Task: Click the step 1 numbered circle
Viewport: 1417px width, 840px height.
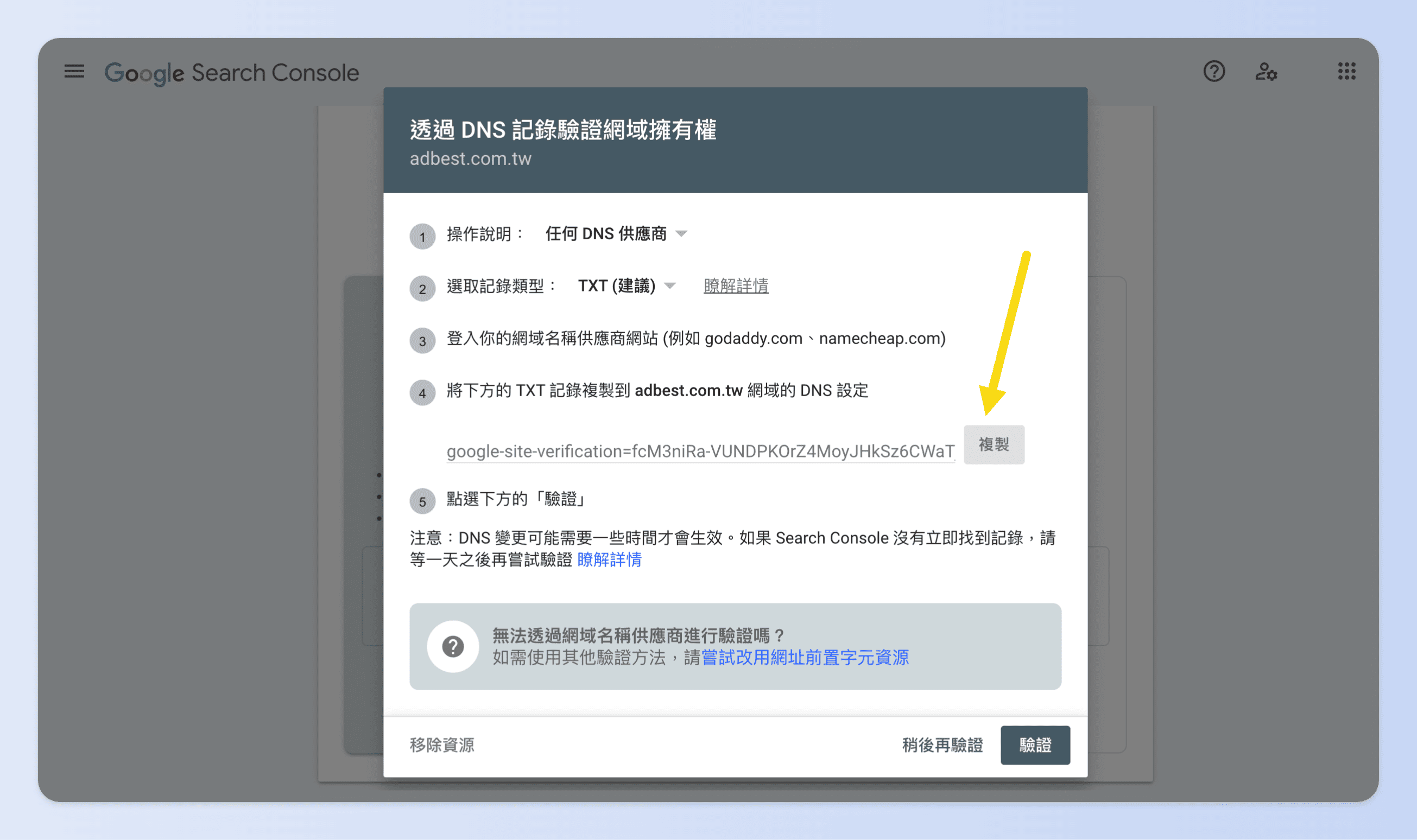Action: pyautogui.click(x=422, y=236)
